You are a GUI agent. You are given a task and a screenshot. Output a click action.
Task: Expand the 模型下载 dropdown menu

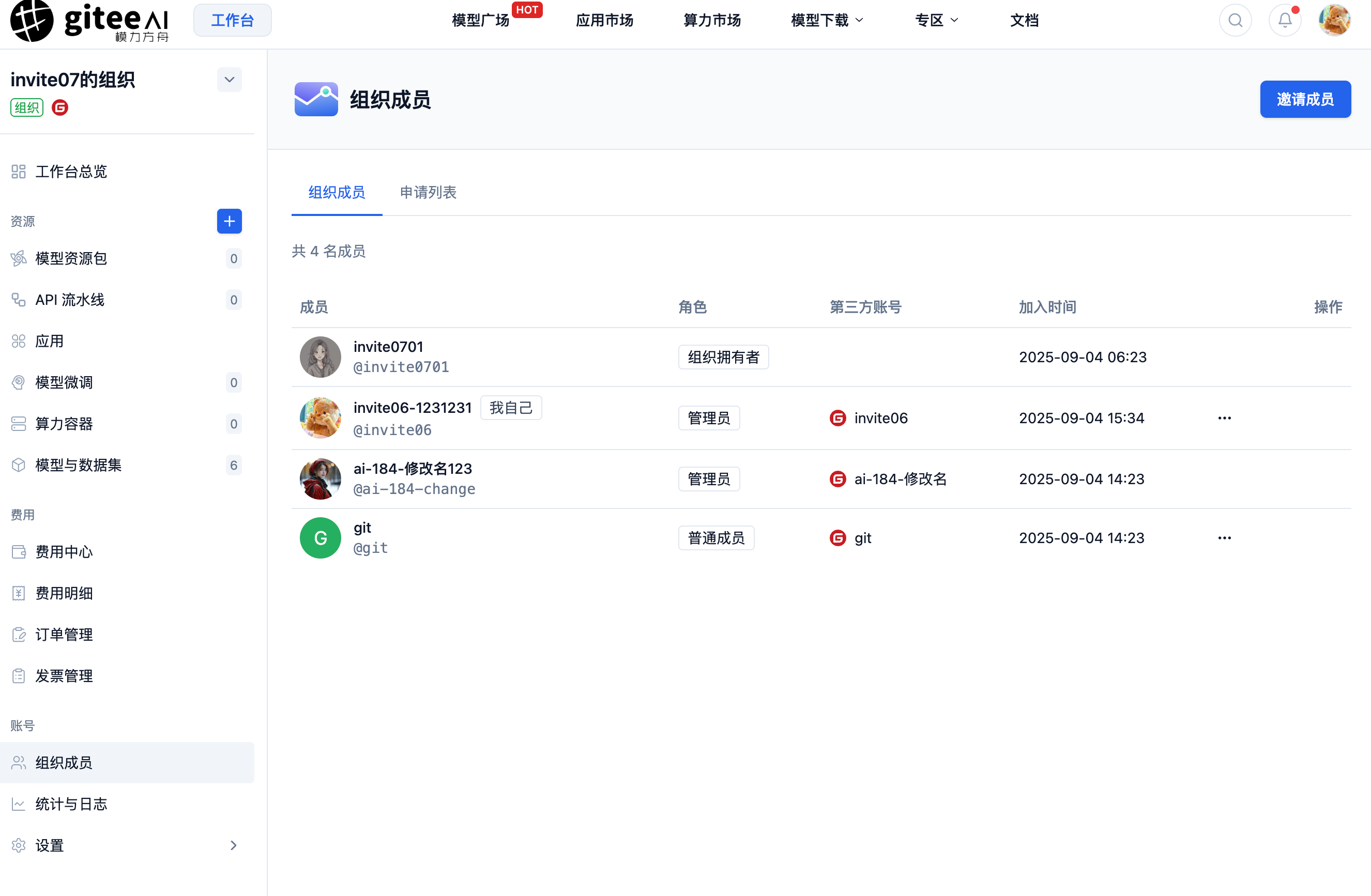[x=827, y=20]
